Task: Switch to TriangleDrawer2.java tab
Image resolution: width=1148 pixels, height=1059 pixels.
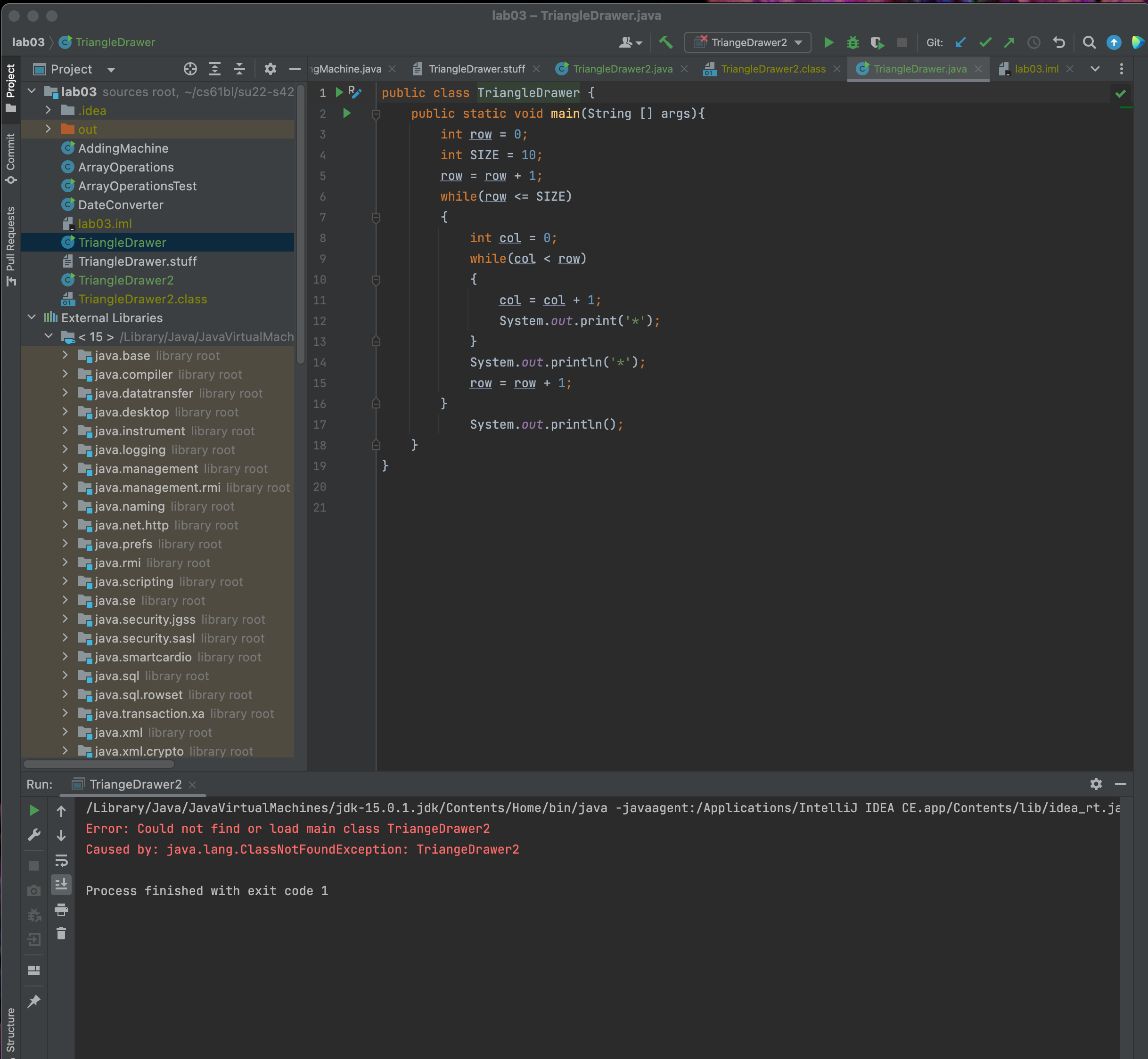Action: 622,69
